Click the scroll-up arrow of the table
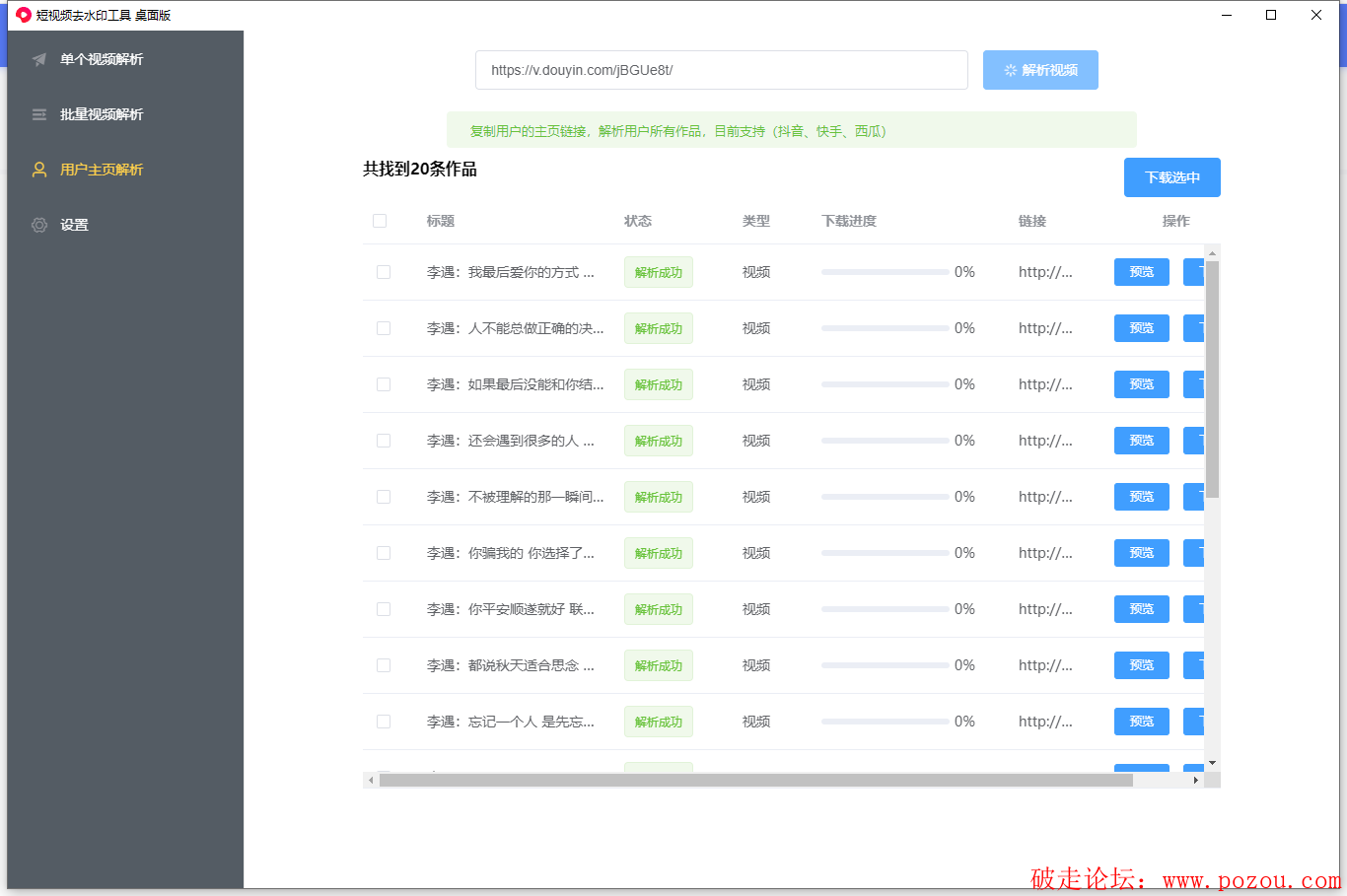Image resolution: width=1347 pixels, height=896 pixels. tap(1213, 253)
